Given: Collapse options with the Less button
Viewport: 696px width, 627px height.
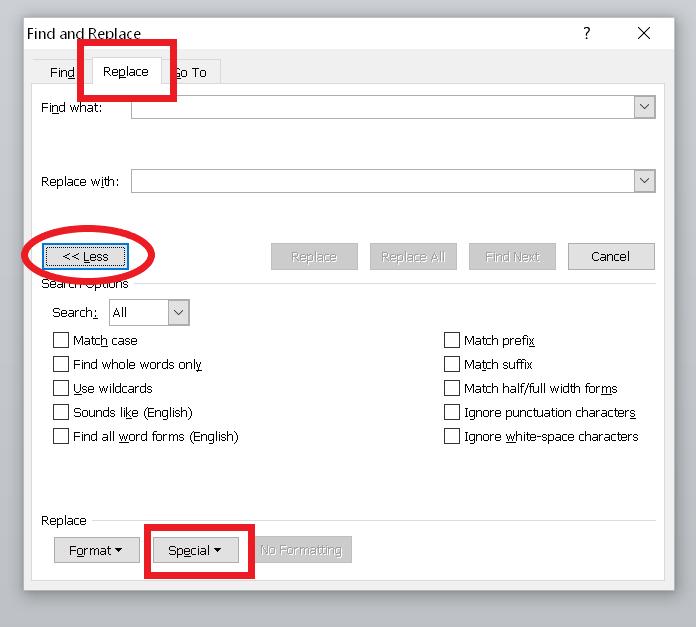Looking at the screenshot, I should click(85, 256).
